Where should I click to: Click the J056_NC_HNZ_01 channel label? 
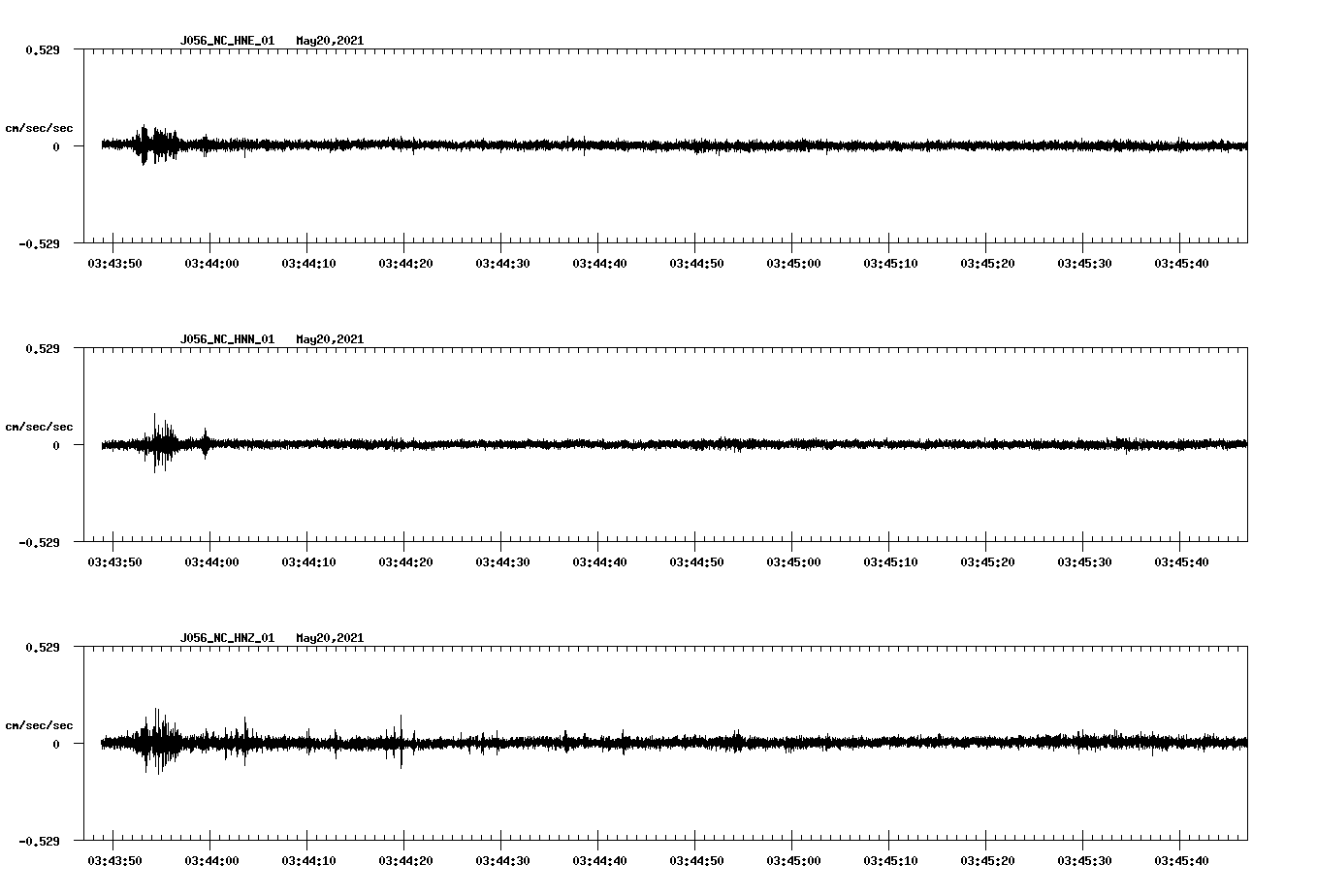click(x=225, y=638)
